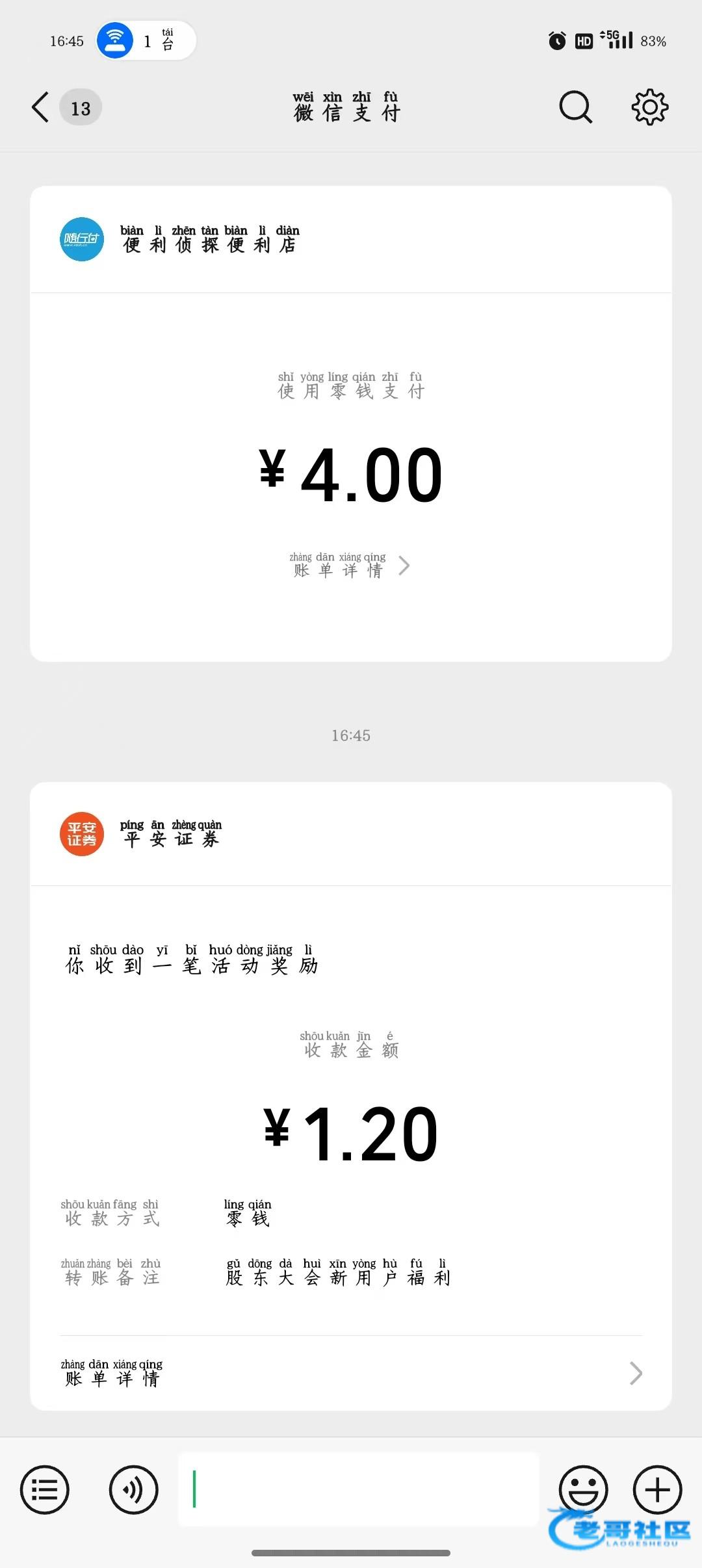Image resolution: width=702 pixels, height=1568 pixels.
Task: Tap the ¥4.00 payment amount
Action: pyautogui.click(x=351, y=476)
